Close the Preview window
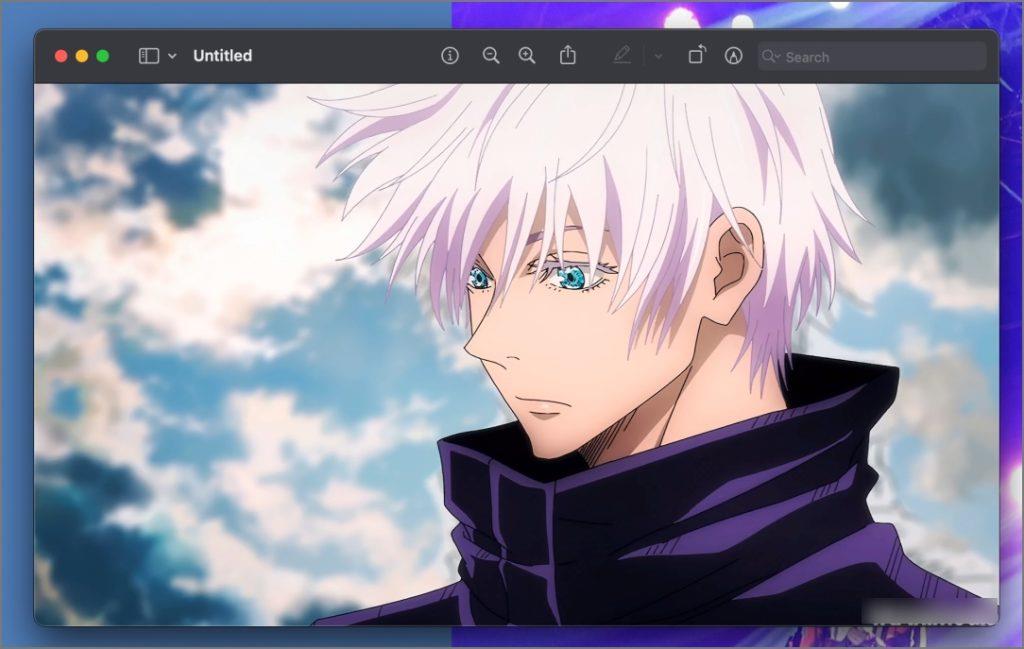 pyautogui.click(x=61, y=56)
